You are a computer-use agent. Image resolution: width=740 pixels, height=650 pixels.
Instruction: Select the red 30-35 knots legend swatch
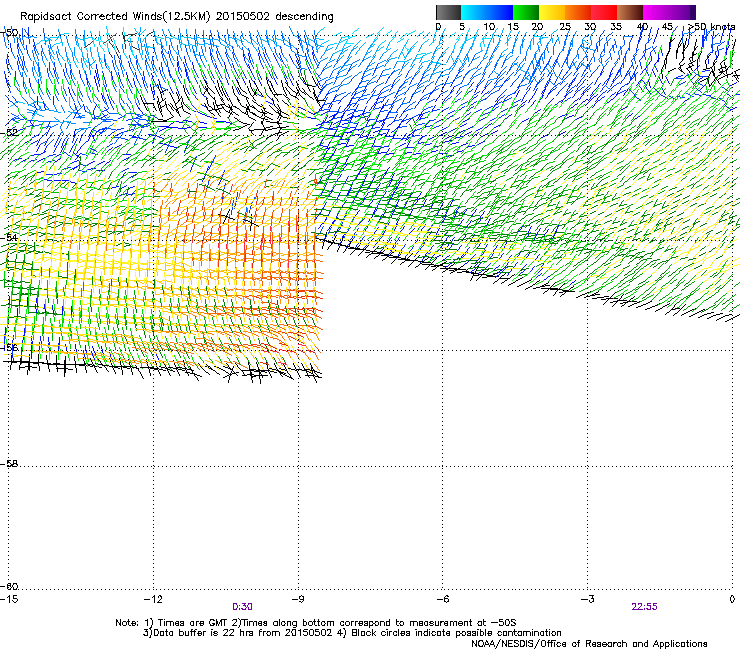pyautogui.click(x=604, y=12)
